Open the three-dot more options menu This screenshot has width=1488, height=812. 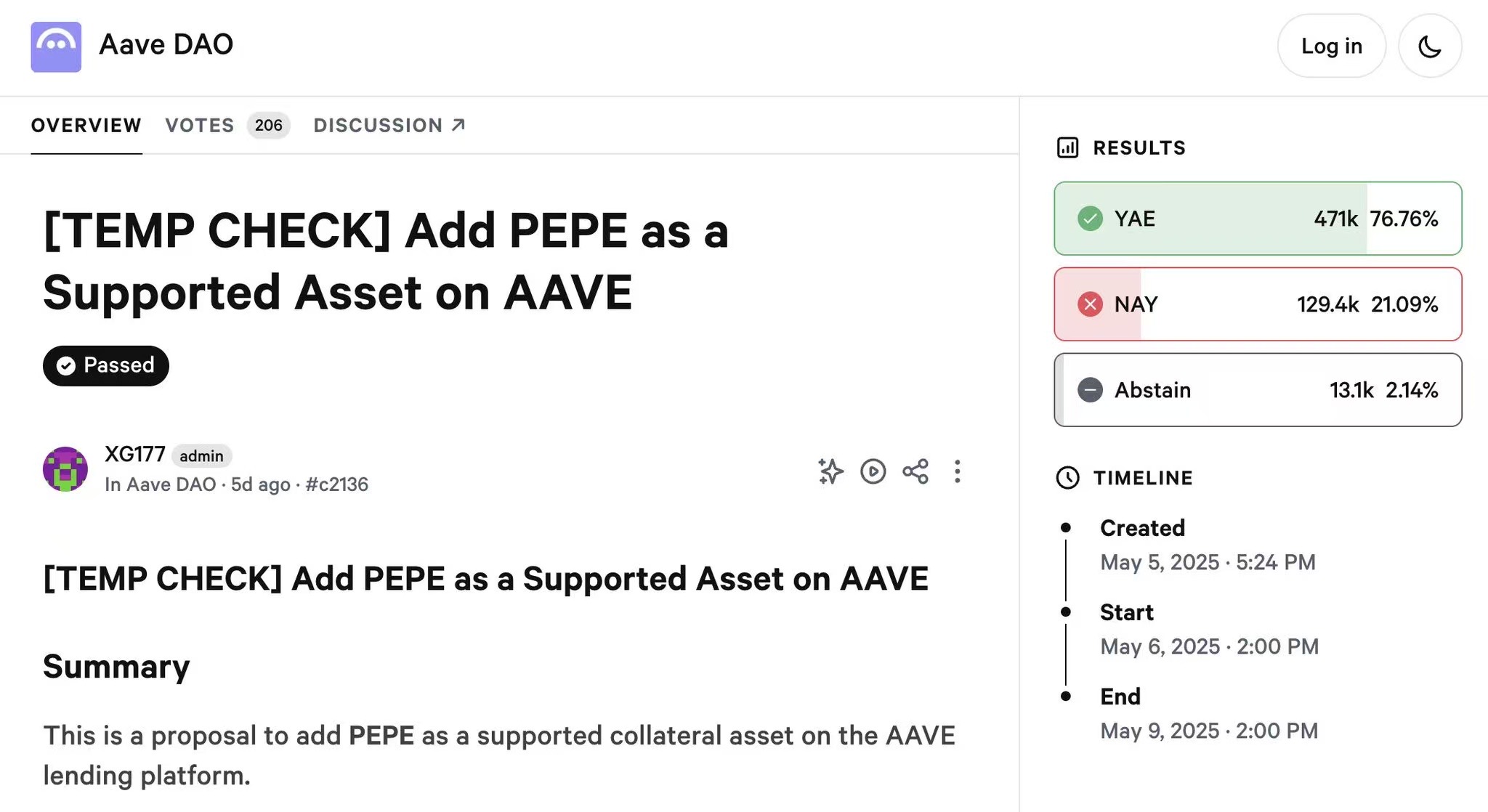(958, 471)
